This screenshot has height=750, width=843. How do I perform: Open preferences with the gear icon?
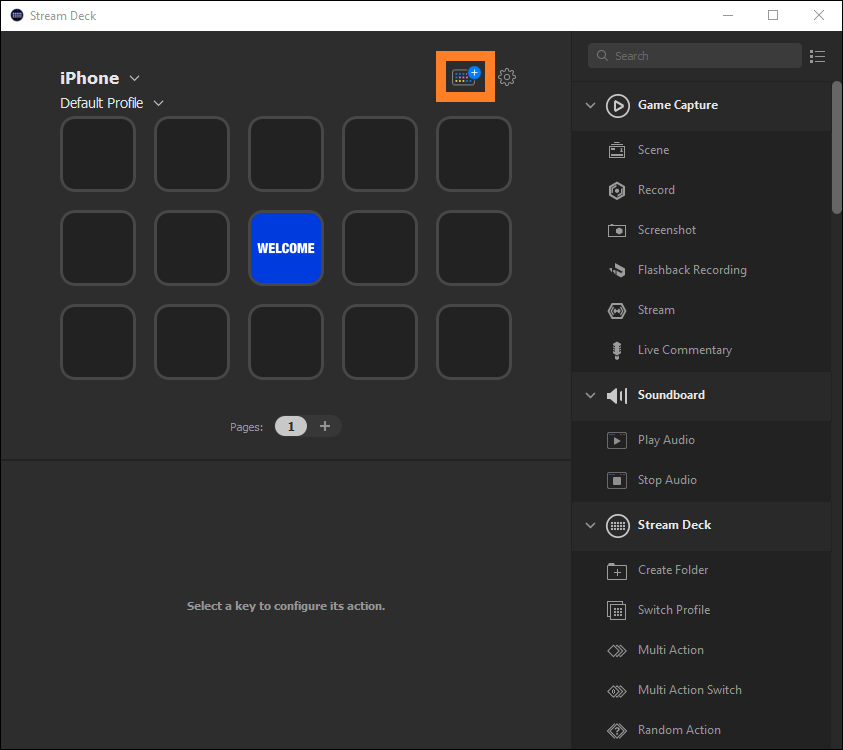click(506, 77)
